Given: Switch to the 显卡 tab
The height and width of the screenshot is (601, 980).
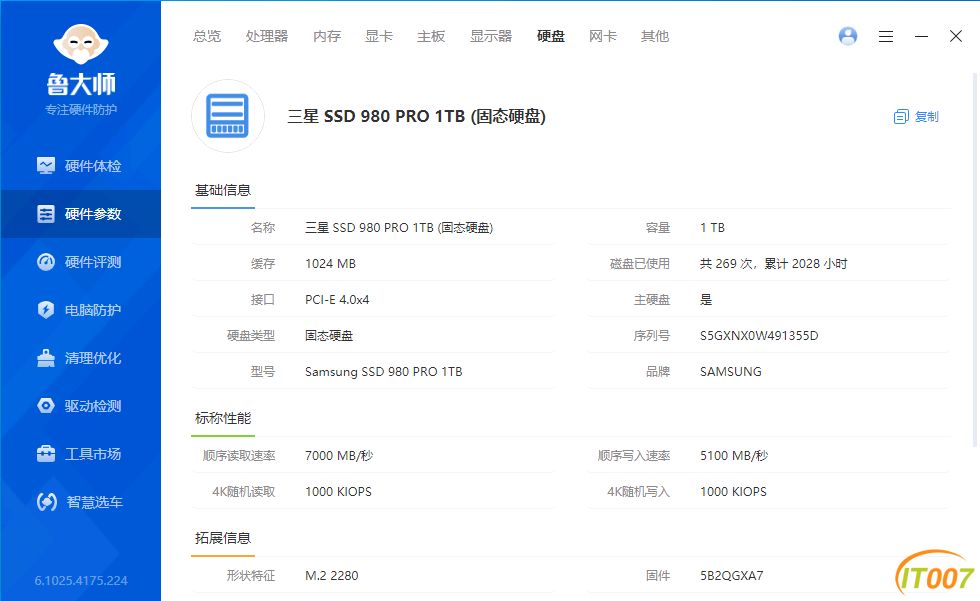Looking at the screenshot, I should (x=379, y=36).
